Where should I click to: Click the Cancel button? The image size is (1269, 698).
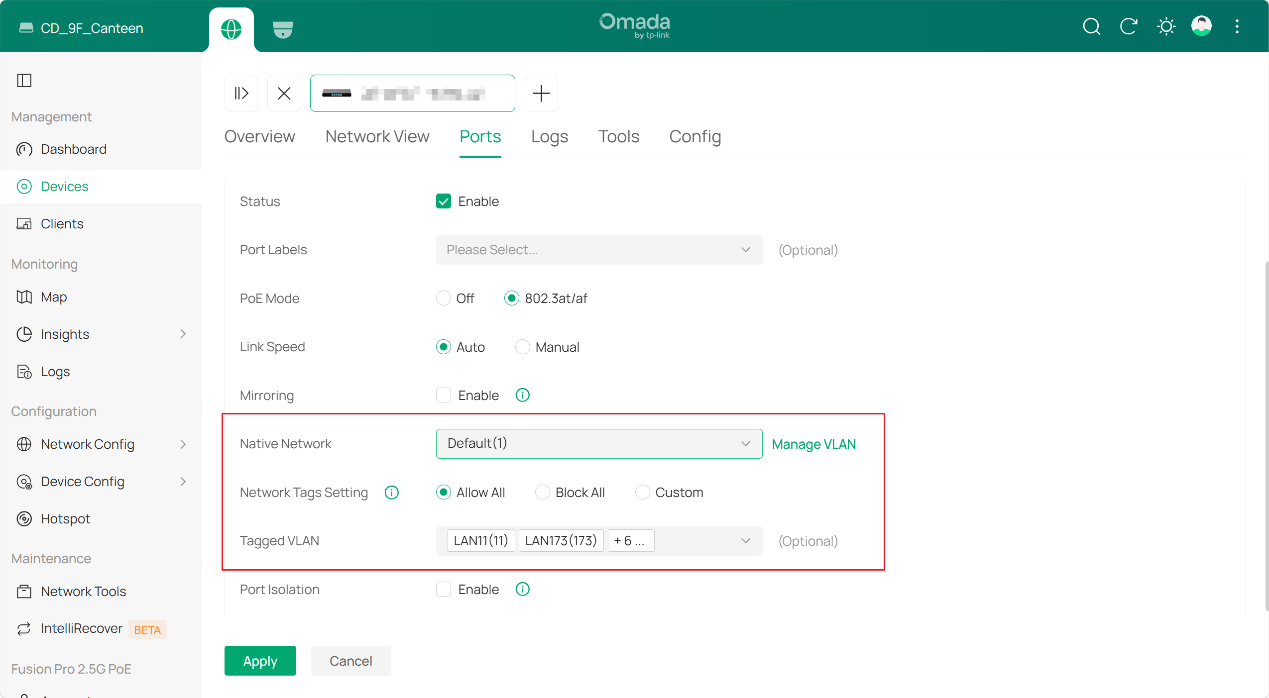[351, 661]
